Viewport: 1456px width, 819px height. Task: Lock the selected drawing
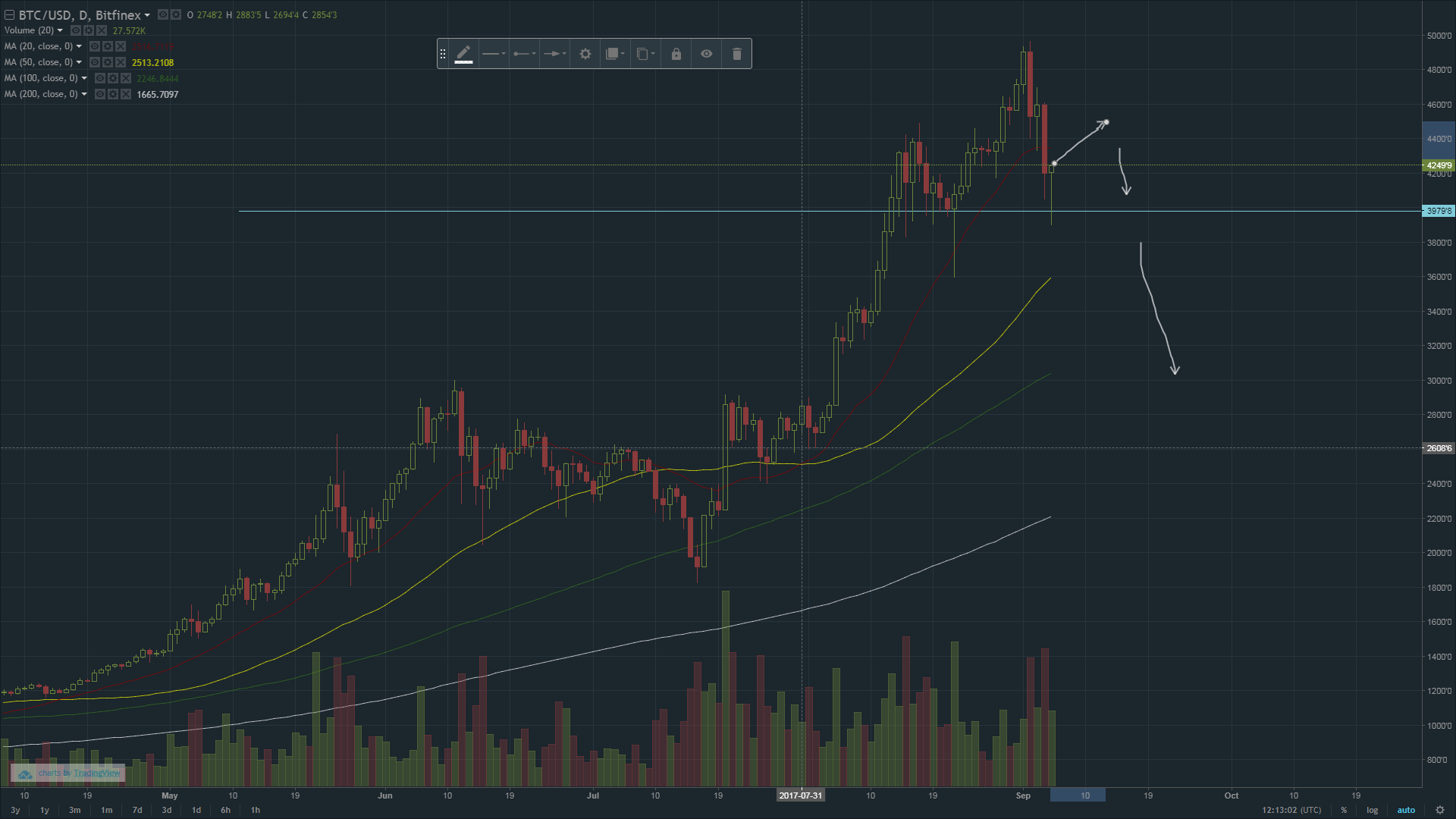click(x=676, y=54)
